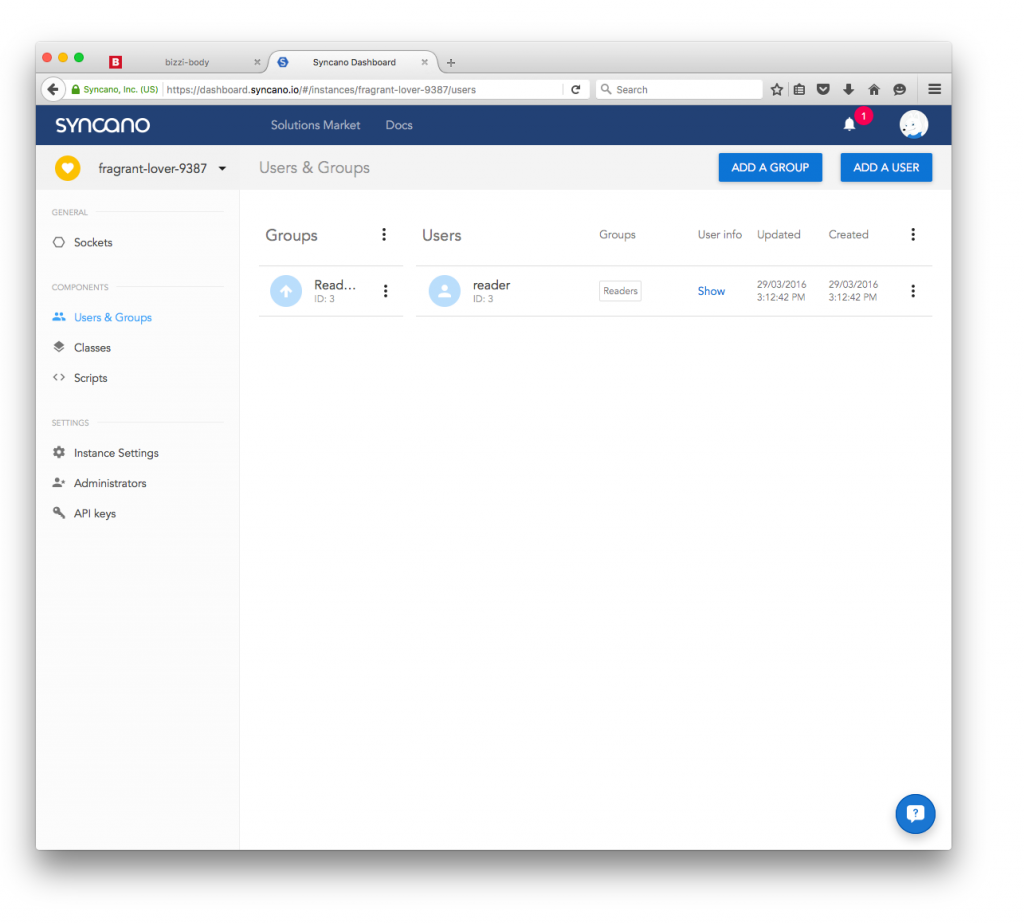Close the Syncano Dashboard tab

424,62
